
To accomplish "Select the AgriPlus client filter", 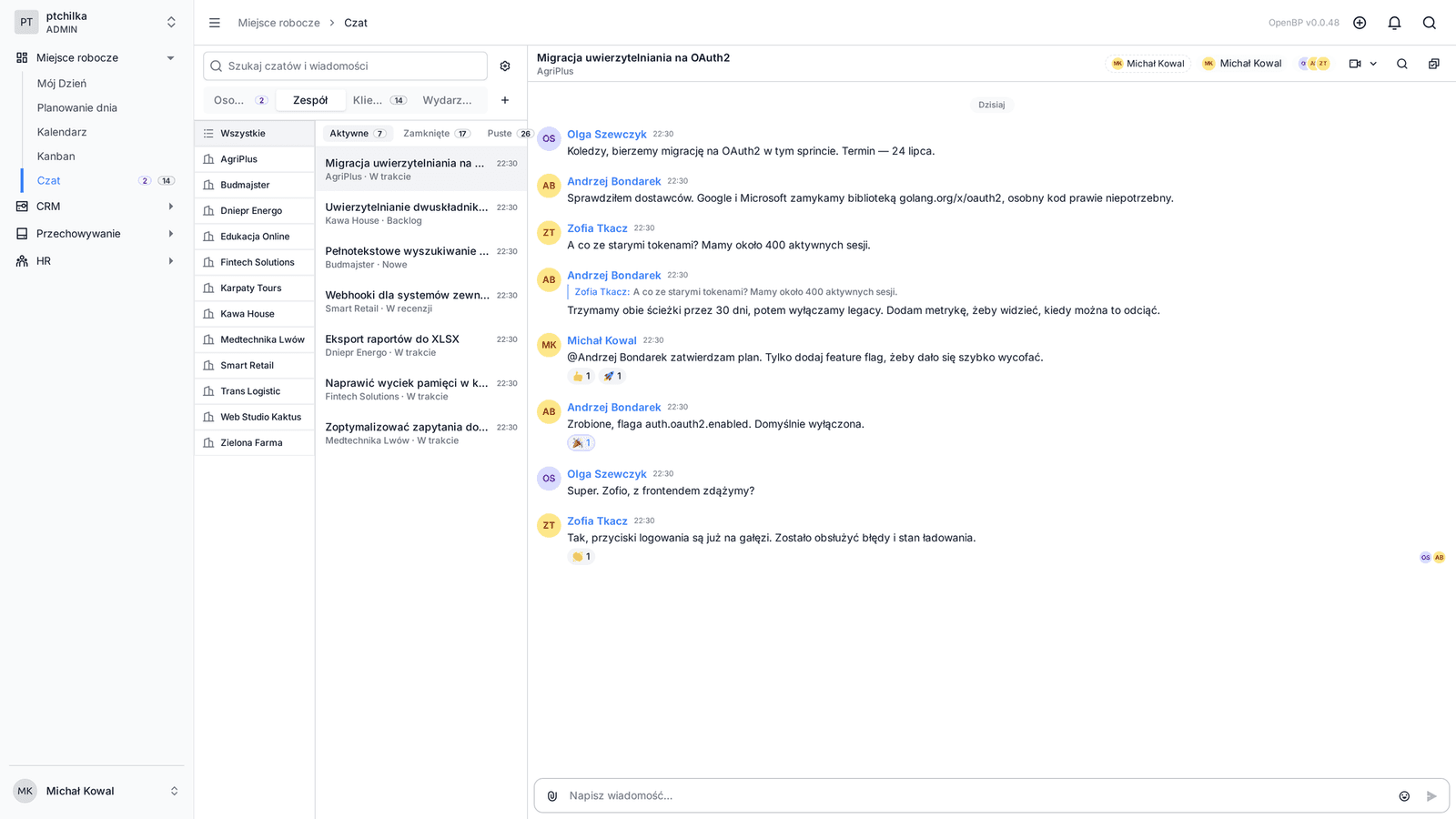I will tap(255, 159).
